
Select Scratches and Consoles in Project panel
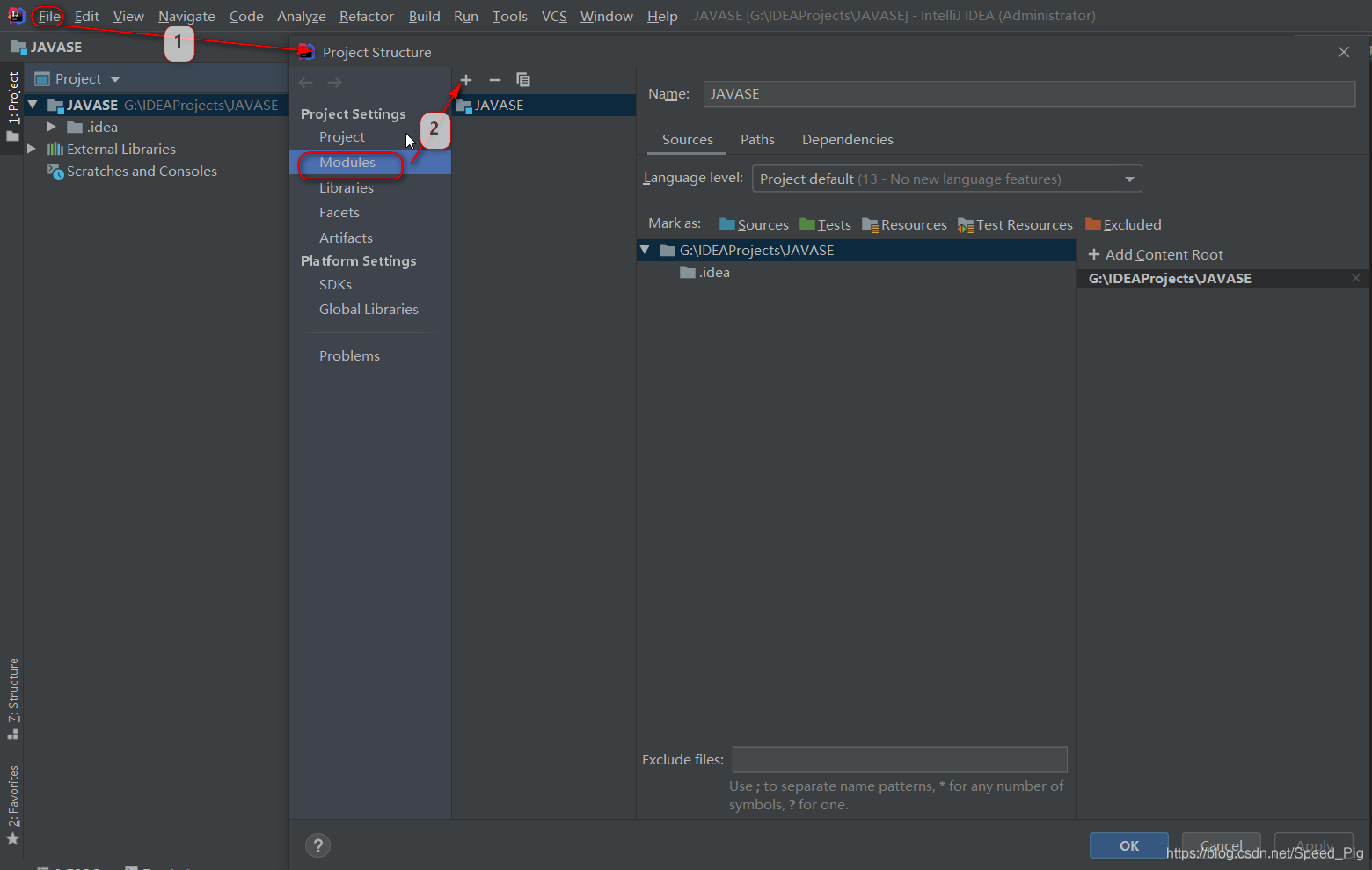coord(132,172)
